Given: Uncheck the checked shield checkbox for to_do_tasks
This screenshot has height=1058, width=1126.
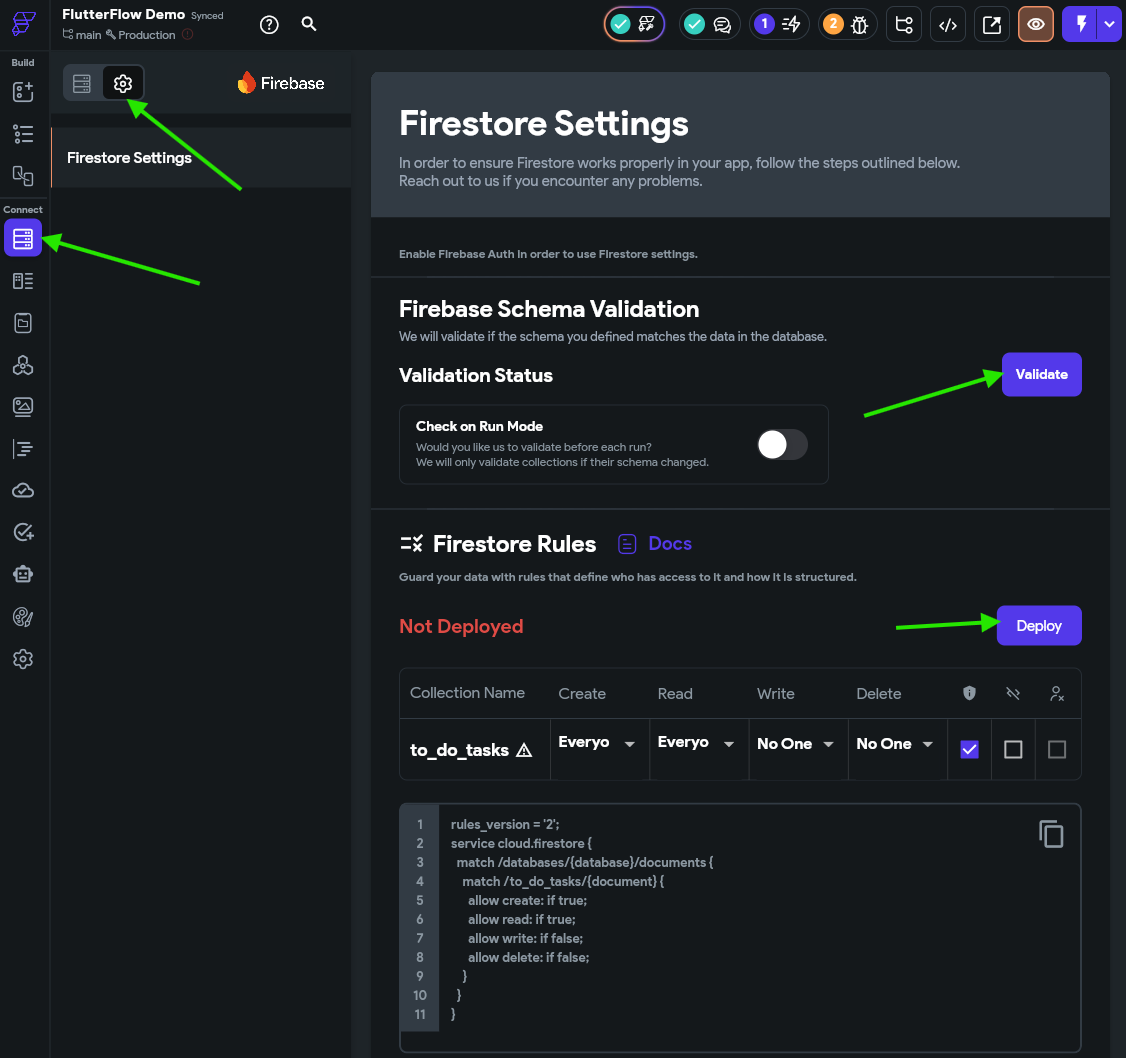Looking at the screenshot, I should (x=969, y=749).
